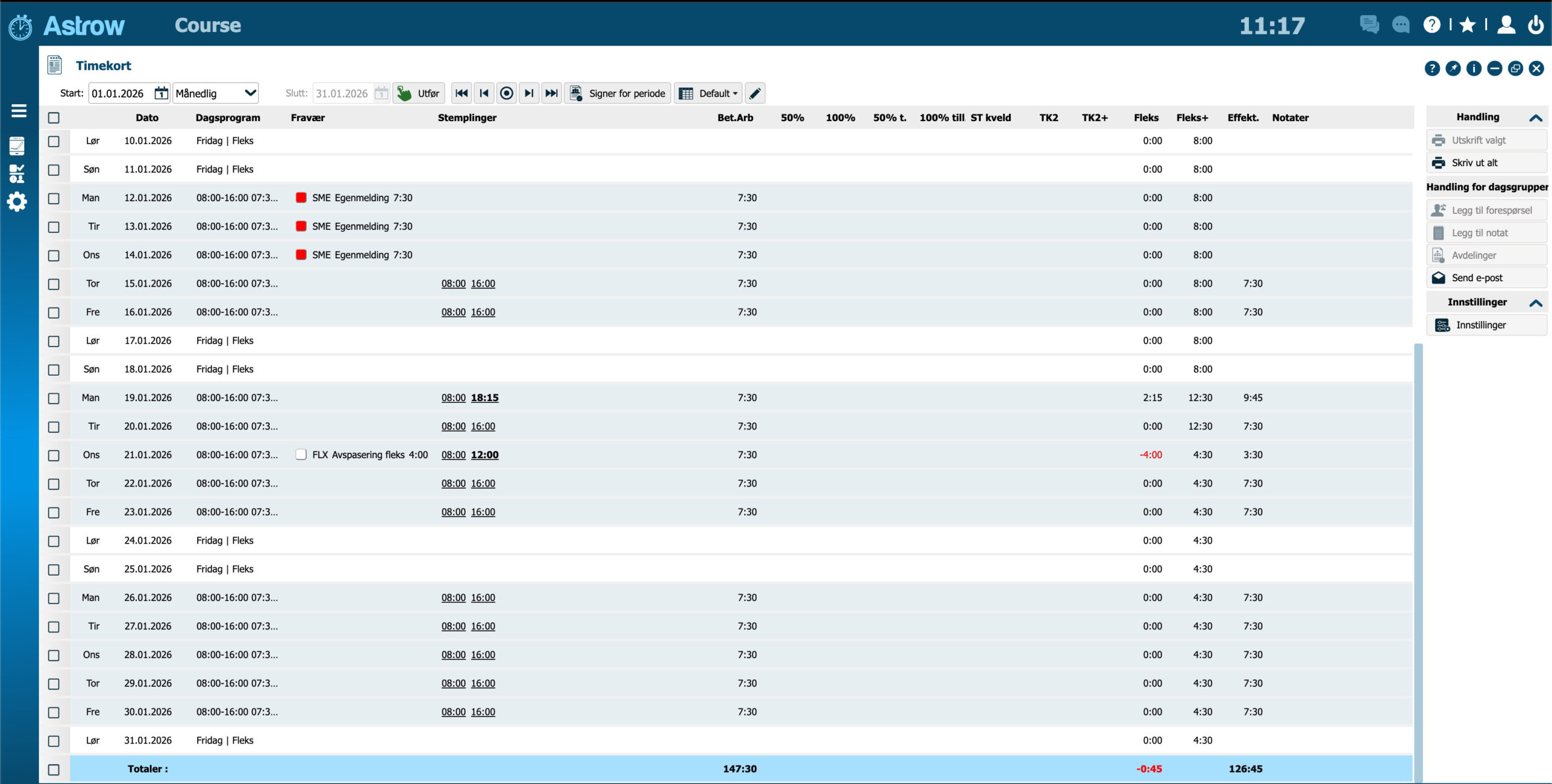Open the Default layout dropdown
The height and width of the screenshot is (784, 1552).
(708, 93)
